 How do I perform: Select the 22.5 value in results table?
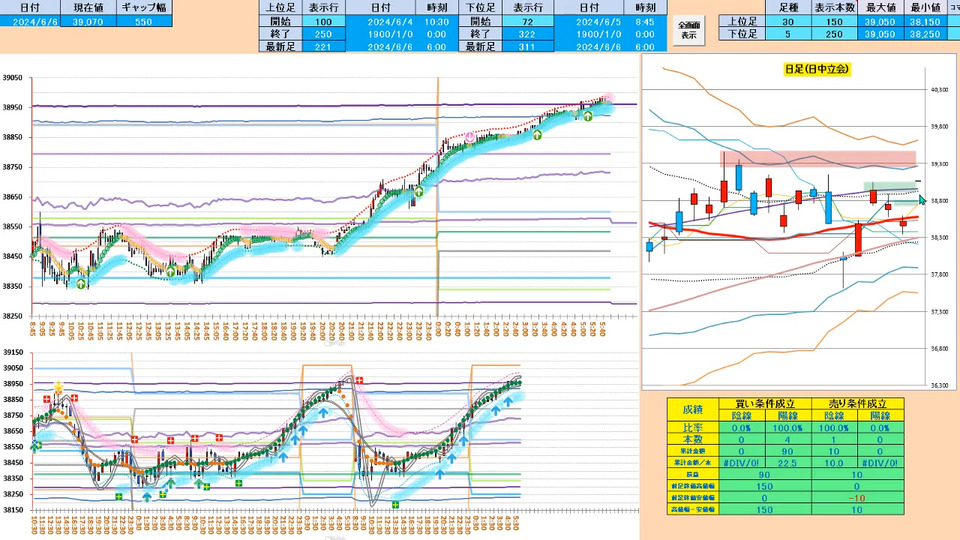787,463
